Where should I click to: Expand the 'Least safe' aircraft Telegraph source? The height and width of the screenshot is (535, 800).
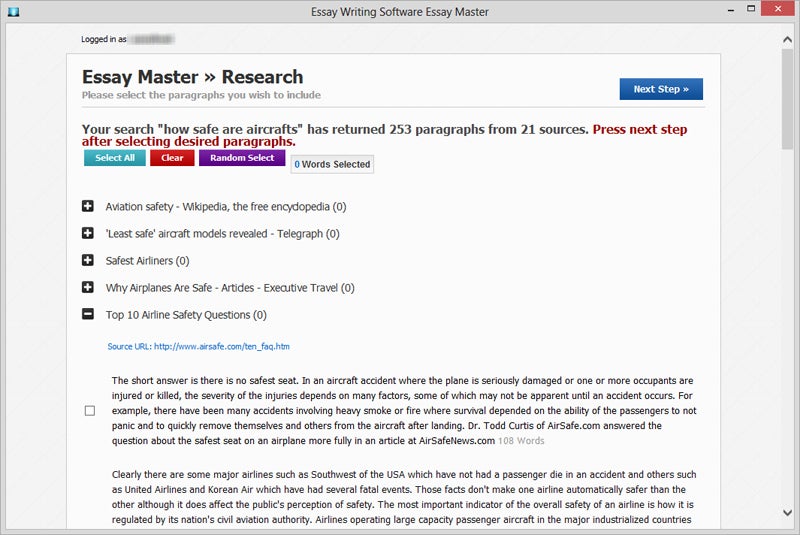(88, 233)
